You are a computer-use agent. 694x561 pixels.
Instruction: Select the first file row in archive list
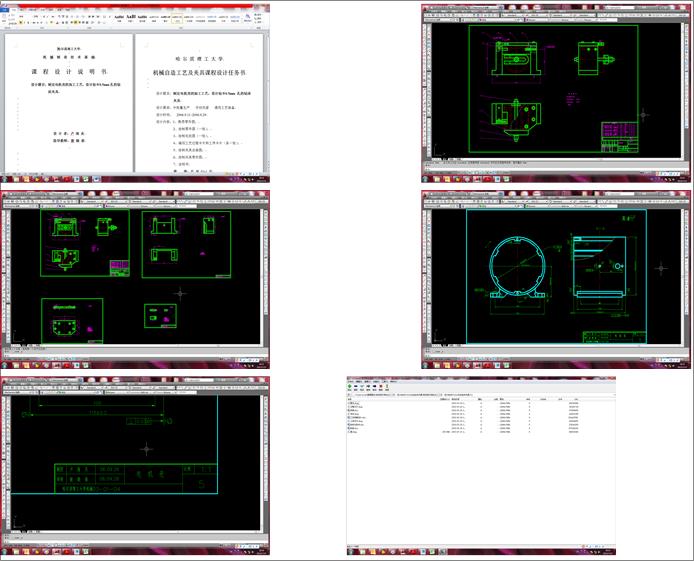(x=464, y=403)
